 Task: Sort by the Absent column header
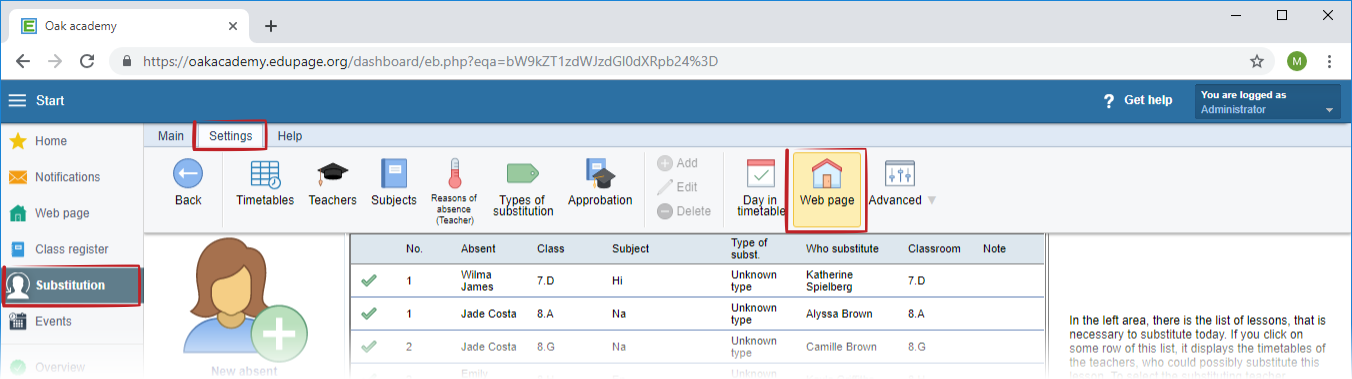pos(477,249)
